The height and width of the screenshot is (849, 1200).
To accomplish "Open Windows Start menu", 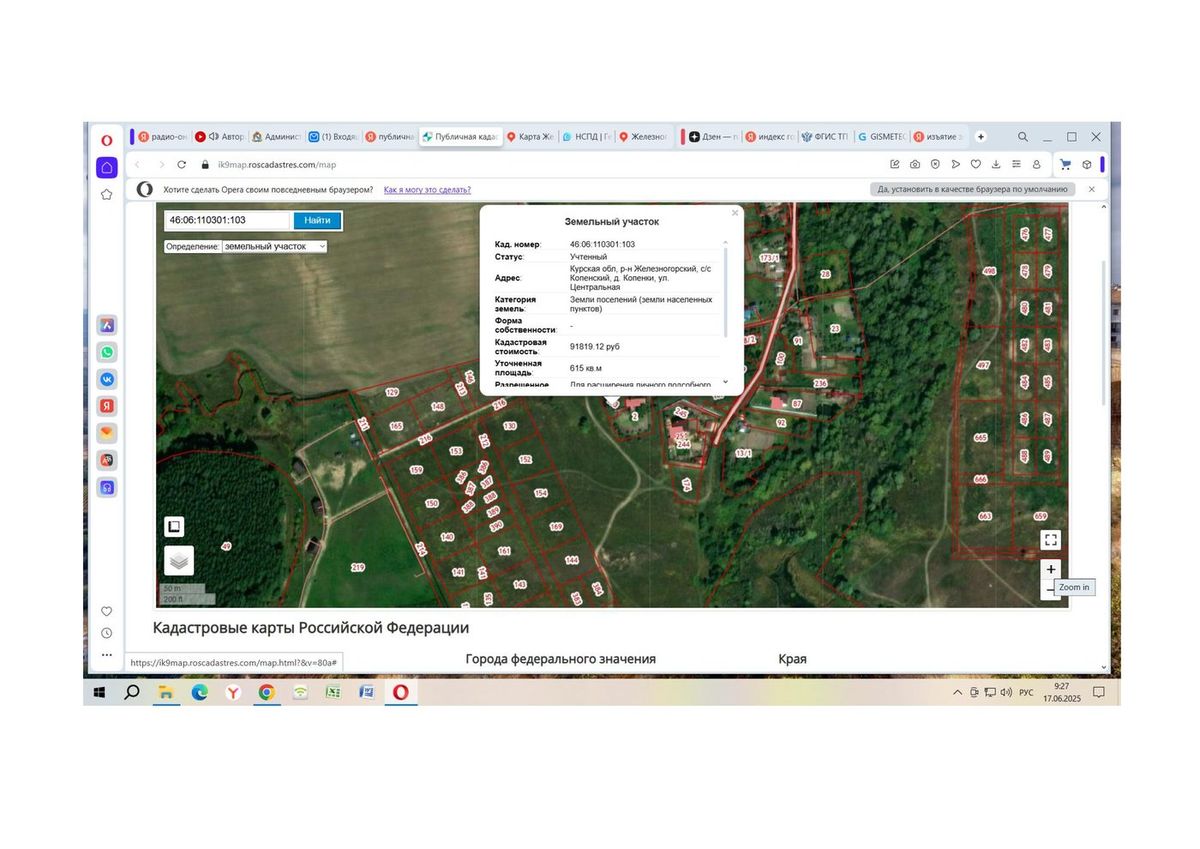I will point(99,692).
